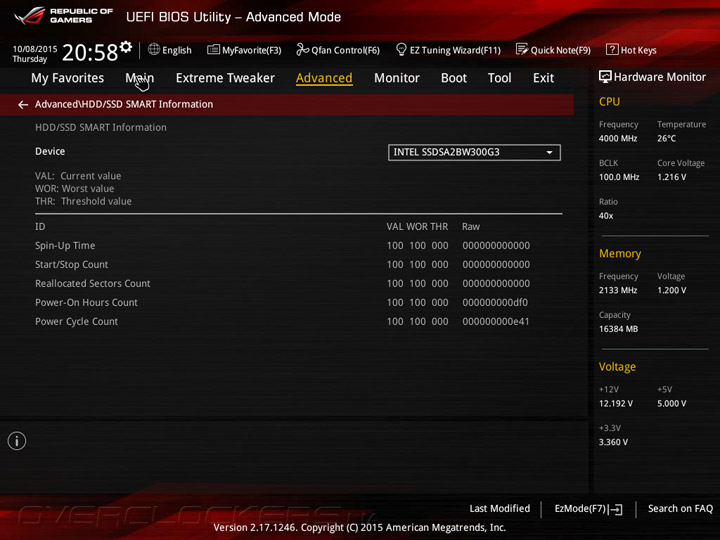Click the Core Voltage 1.216 V value
Screen dimensions: 720x540
[x=671, y=177]
